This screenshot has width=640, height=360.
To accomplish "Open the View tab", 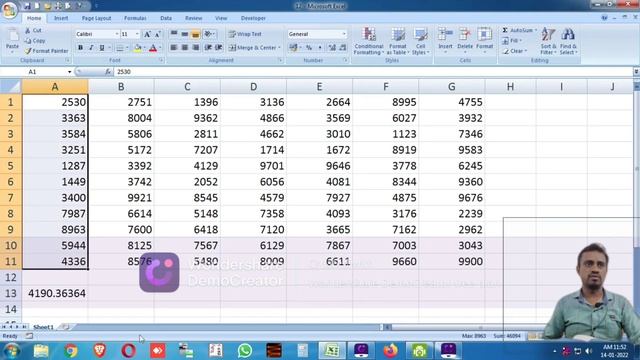I will [221, 18].
